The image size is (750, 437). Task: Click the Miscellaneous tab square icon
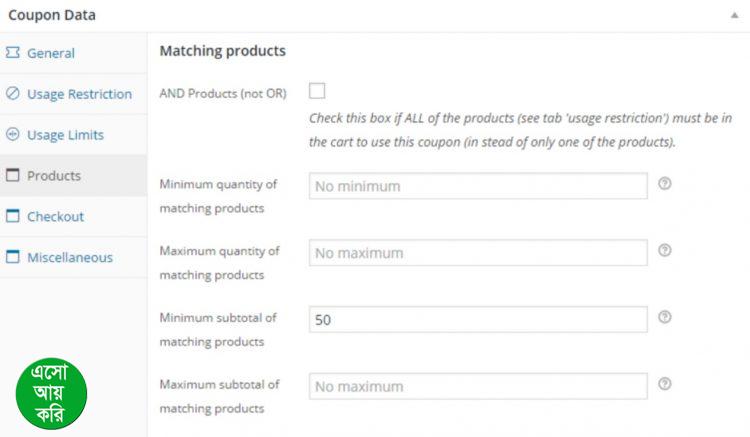13,257
